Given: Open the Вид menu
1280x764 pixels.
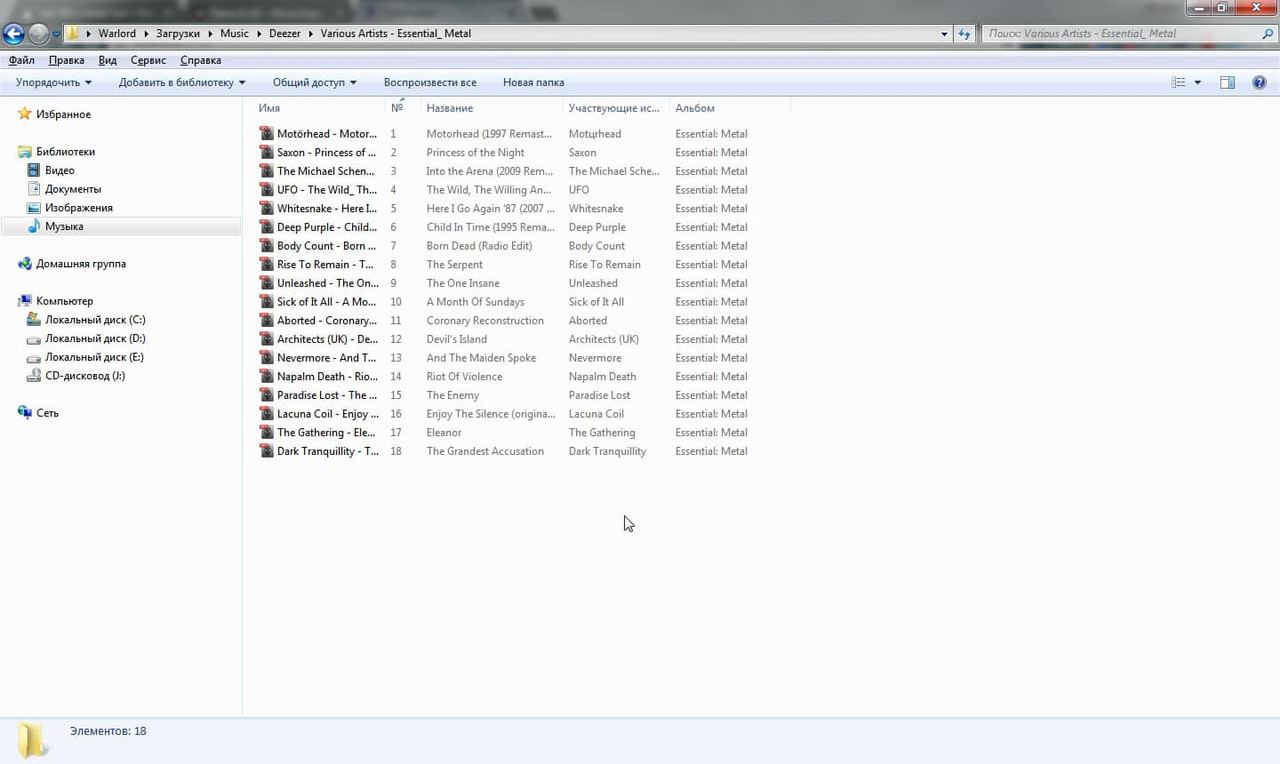Looking at the screenshot, I should tap(108, 61).
